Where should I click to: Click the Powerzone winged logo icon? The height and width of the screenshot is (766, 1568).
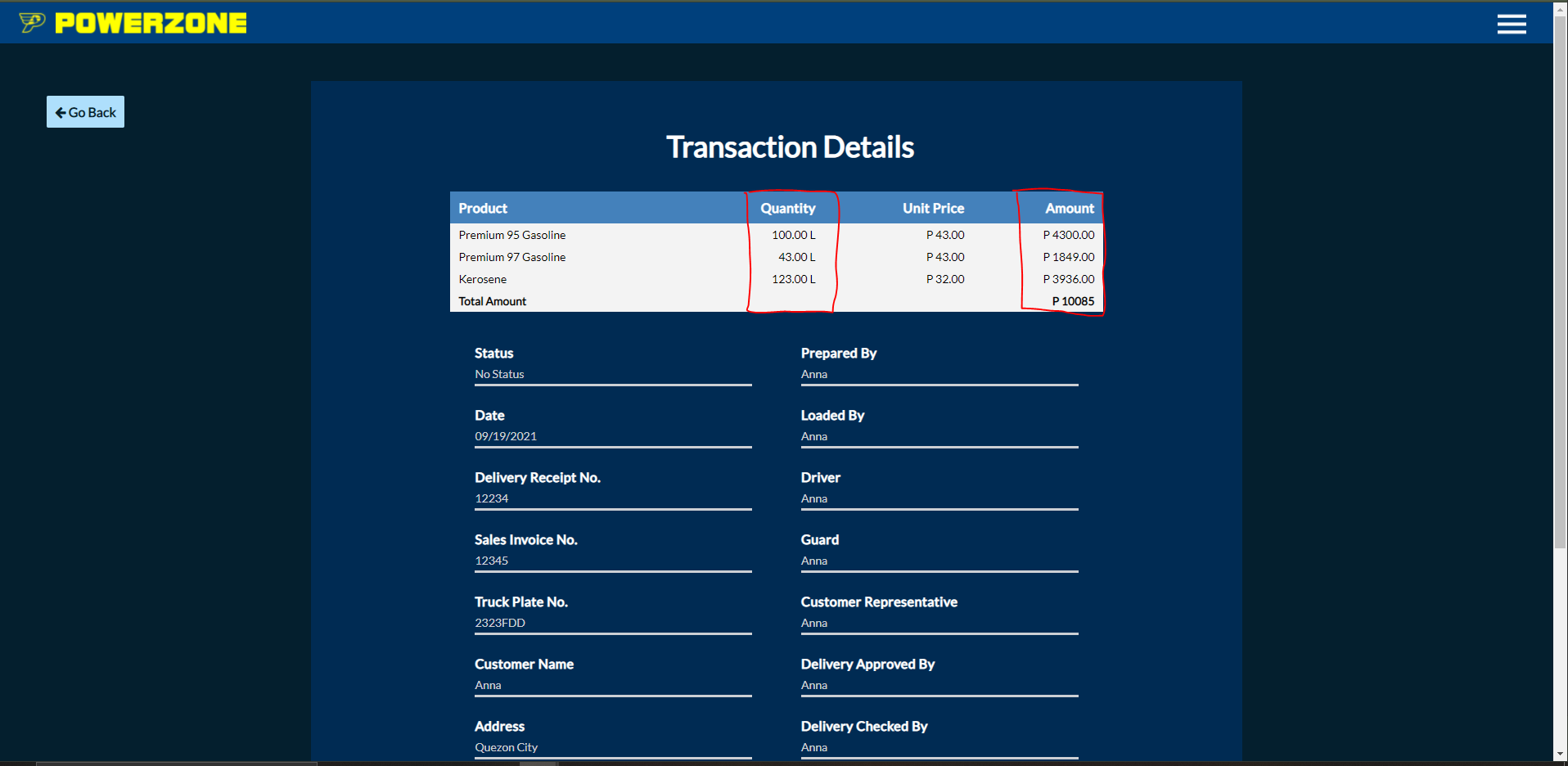click(x=32, y=23)
